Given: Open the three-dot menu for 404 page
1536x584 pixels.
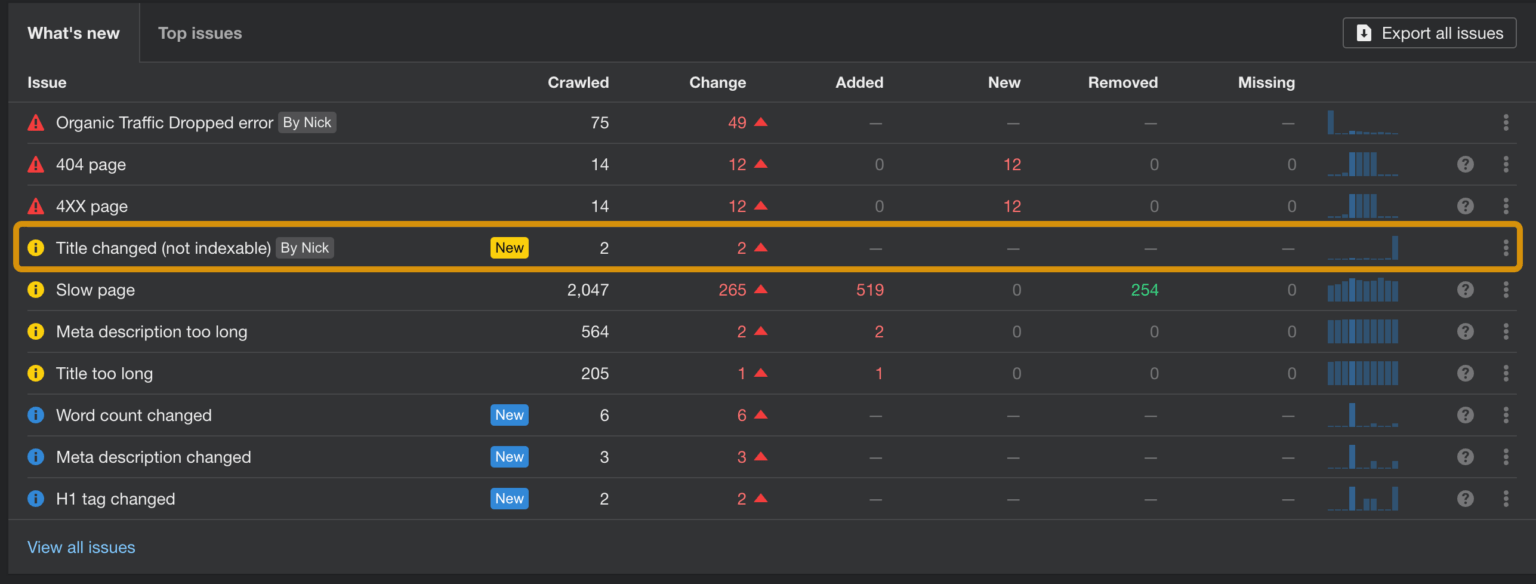Looking at the screenshot, I should tap(1506, 164).
